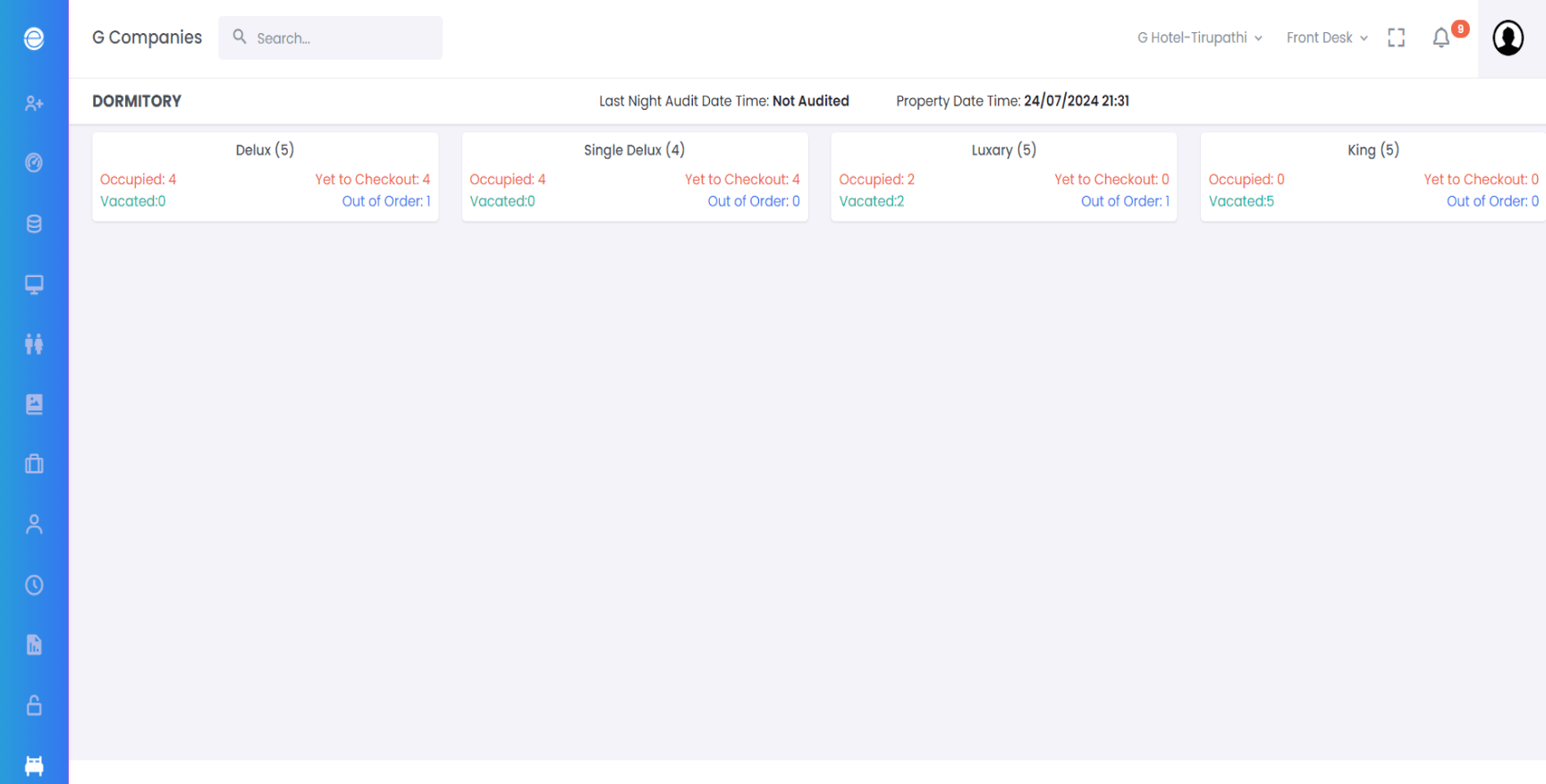Screen dimensions: 1546x784
Task: Open the database stack sidebar icon
Action: pyautogui.click(x=34, y=223)
